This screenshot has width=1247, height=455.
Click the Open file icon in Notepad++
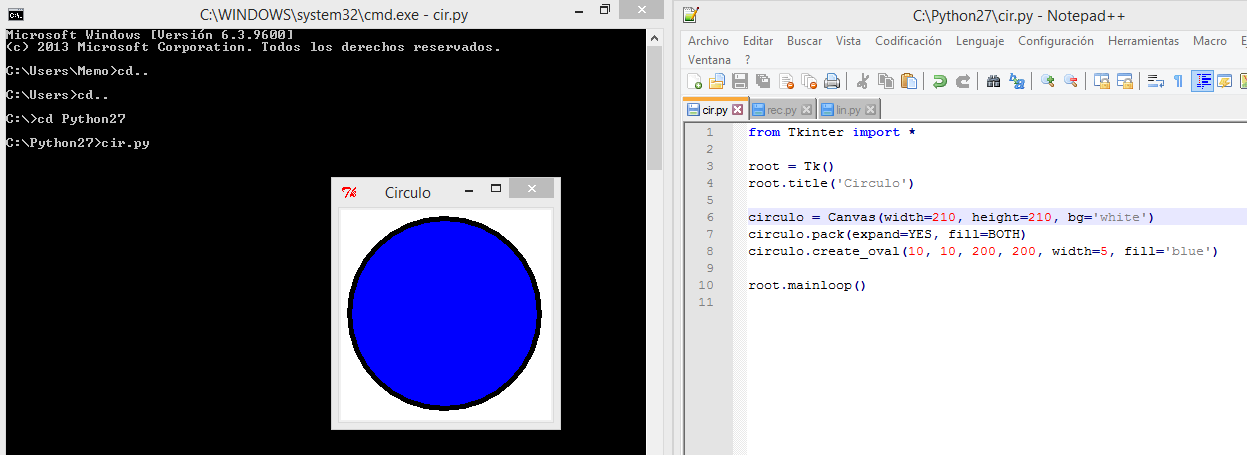point(716,81)
